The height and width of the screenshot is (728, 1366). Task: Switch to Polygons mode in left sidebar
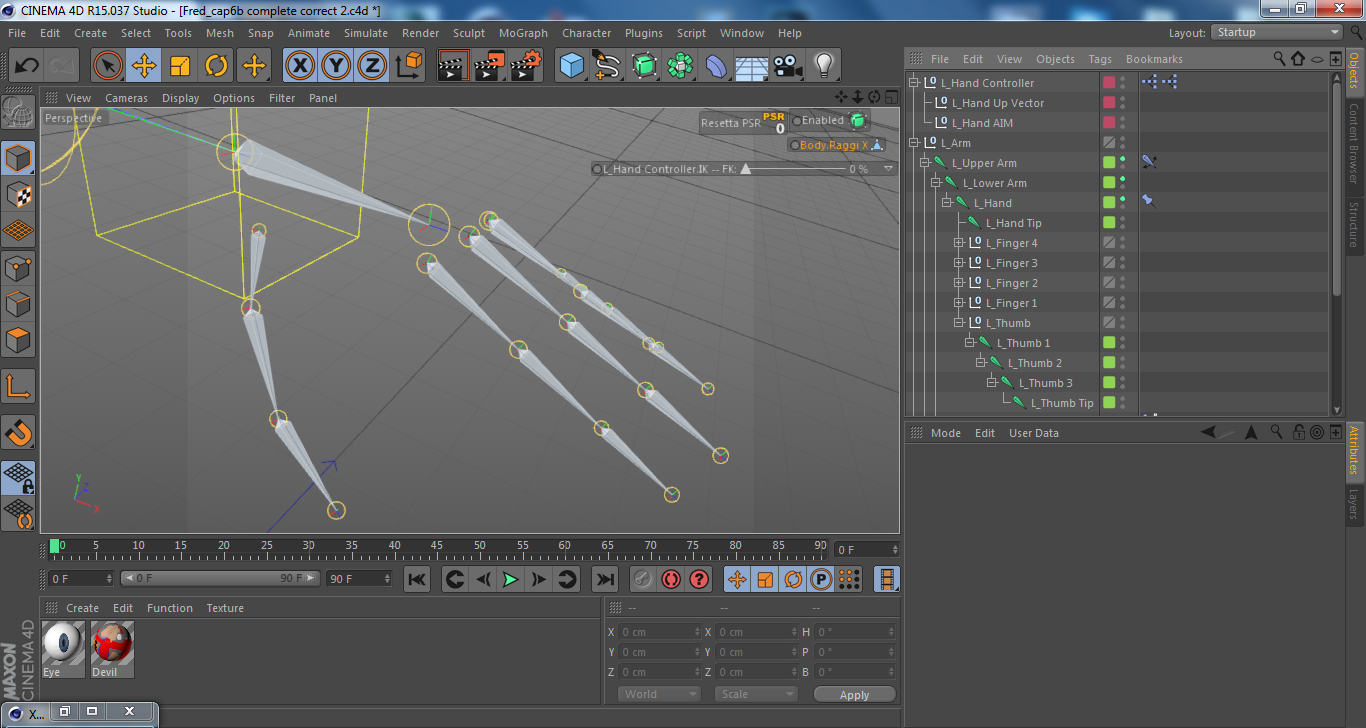18,340
